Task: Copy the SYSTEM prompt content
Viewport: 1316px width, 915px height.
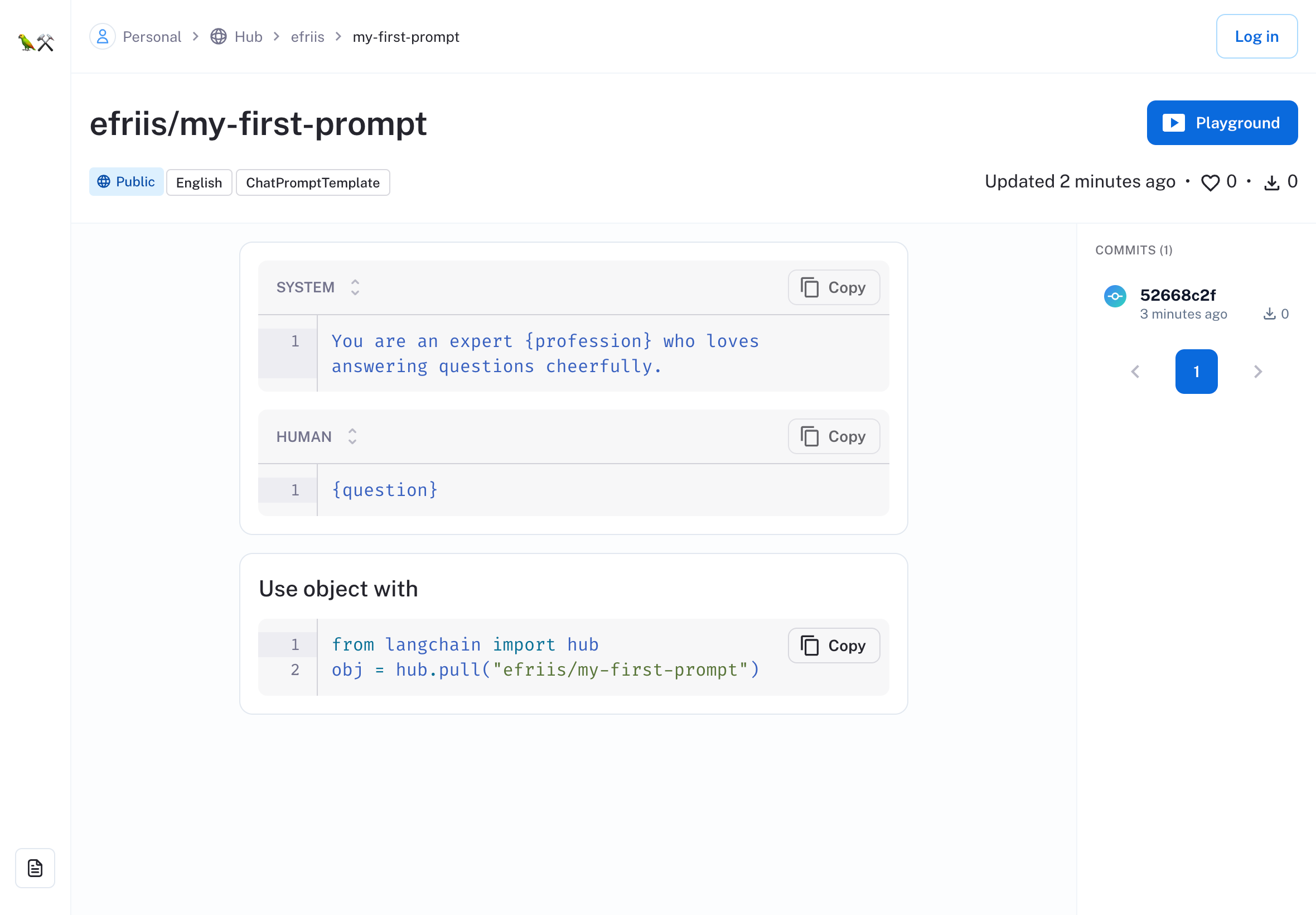Action: 833,288
